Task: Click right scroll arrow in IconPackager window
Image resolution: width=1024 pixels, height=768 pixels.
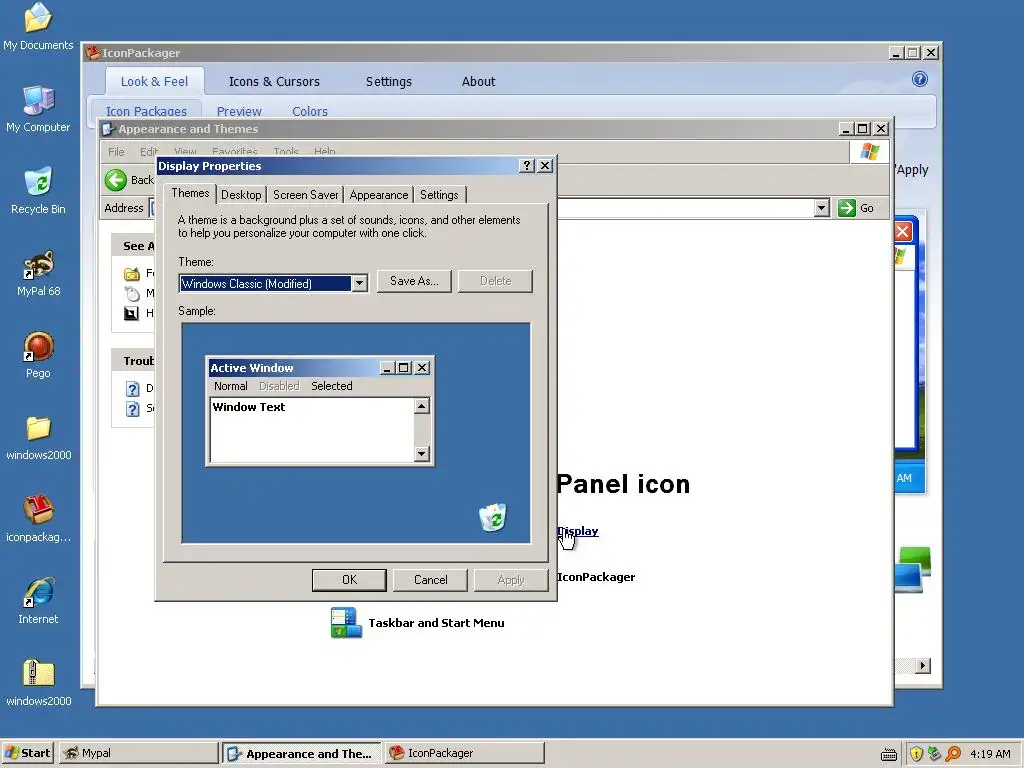Action: [922, 665]
